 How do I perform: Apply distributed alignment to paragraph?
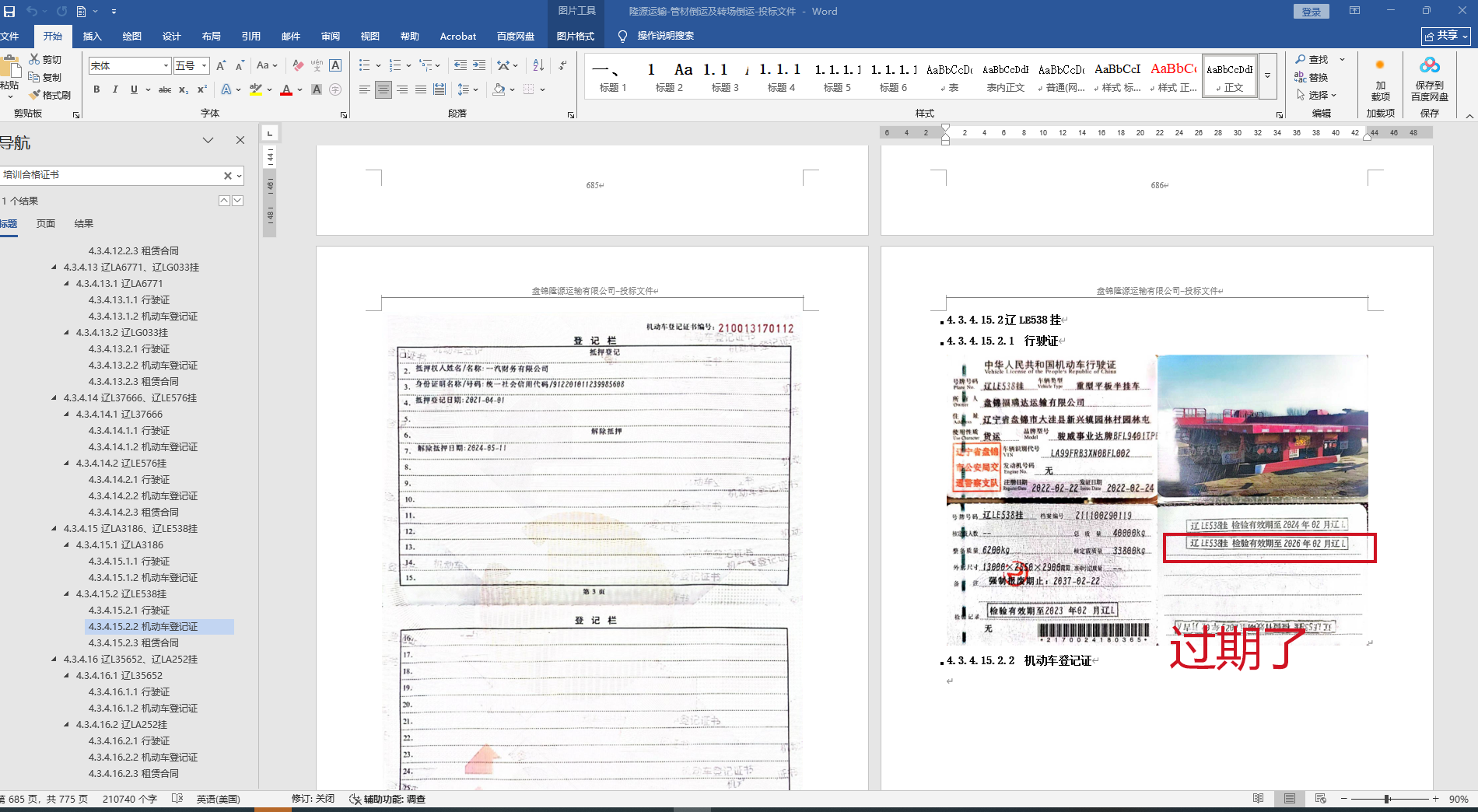pyautogui.click(x=440, y=89)
